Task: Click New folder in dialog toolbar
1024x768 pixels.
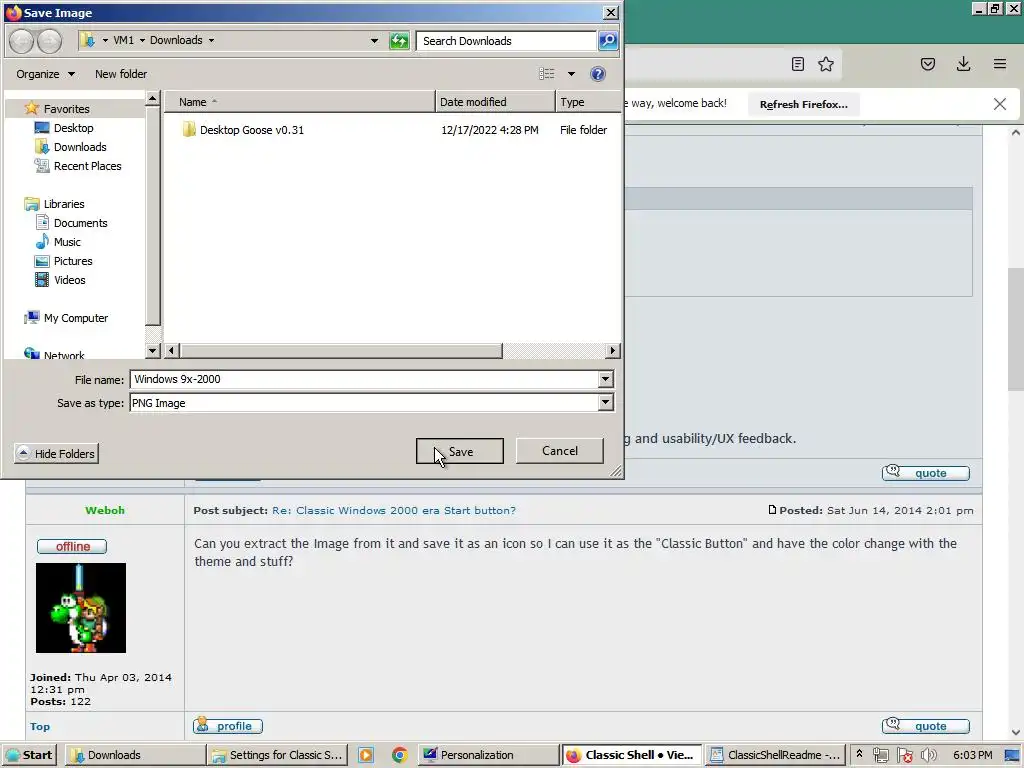Action: pos(121,74)
